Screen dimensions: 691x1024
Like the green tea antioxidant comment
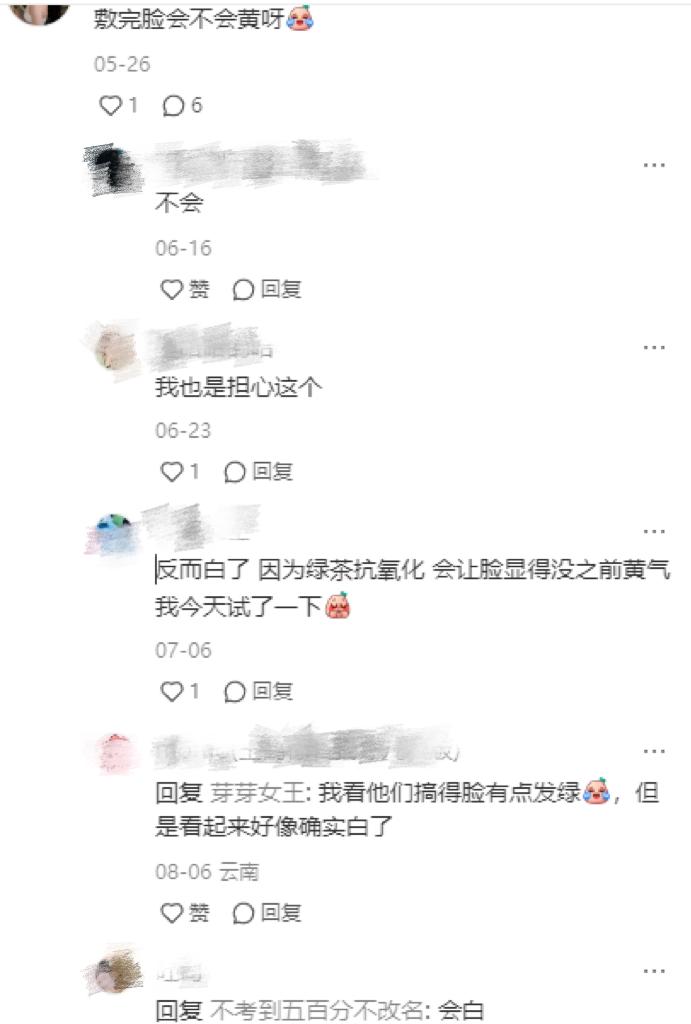coord(180,691)
